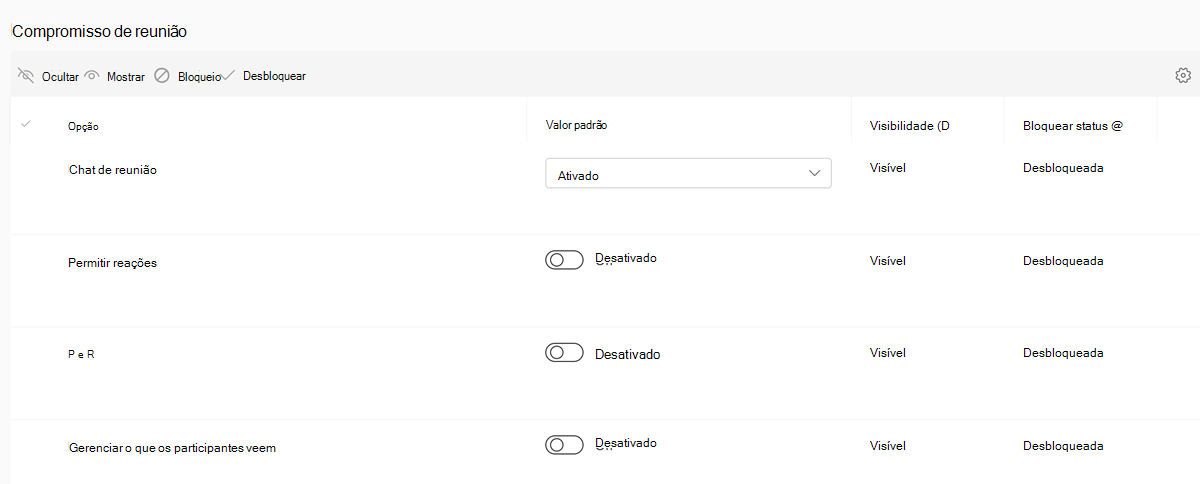Click the select-all checkmark in header

(26, 124)
